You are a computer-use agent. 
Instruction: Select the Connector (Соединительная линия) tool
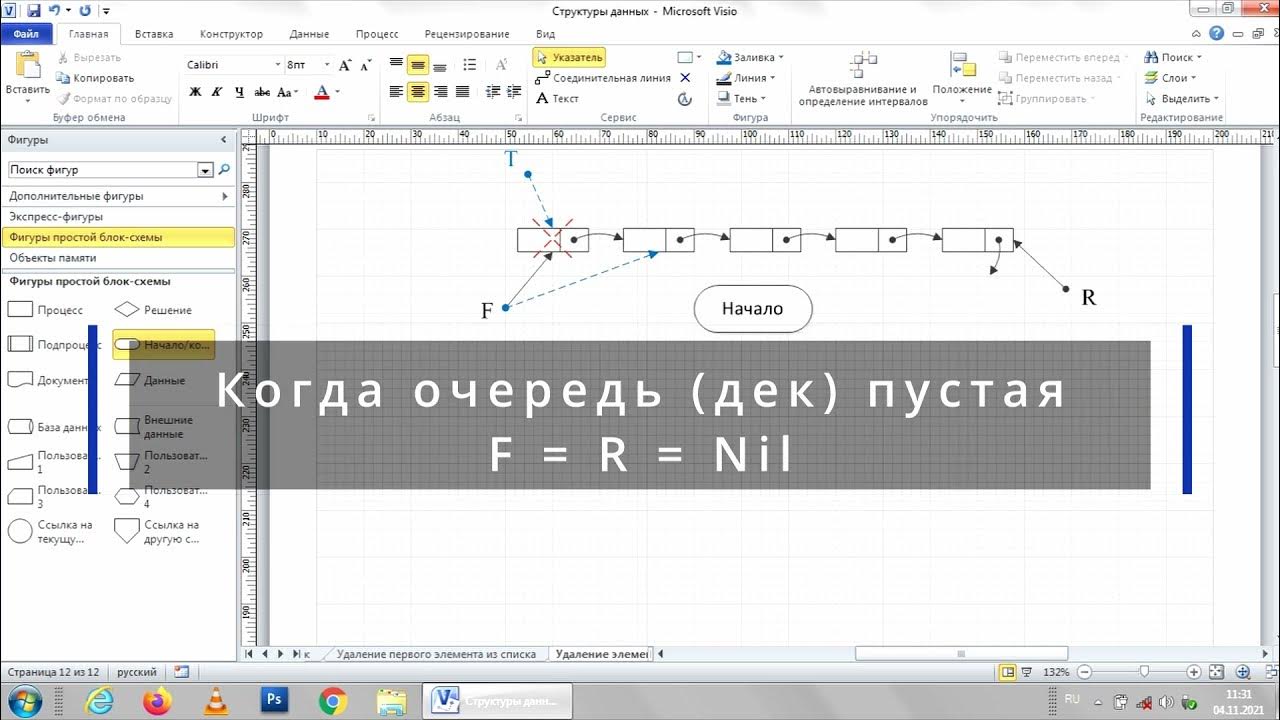(x=603, y=78)
